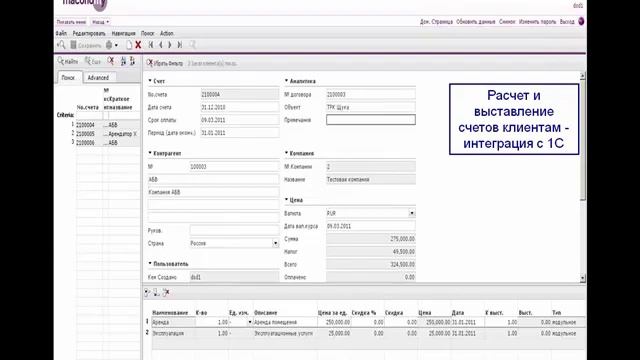Image resolution: width=640 pixels, height=360 pixels.
Task: Click the Примечание input field
Action: pyautogui.click(x=371, y=120)
